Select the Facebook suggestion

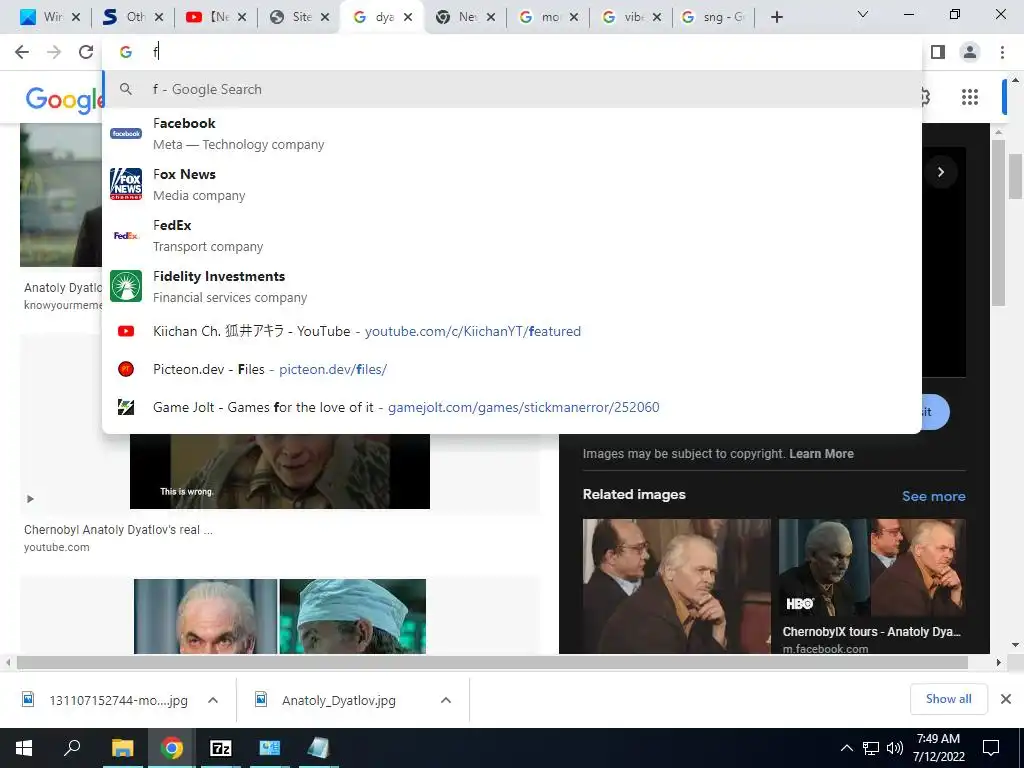coord(511,133)
